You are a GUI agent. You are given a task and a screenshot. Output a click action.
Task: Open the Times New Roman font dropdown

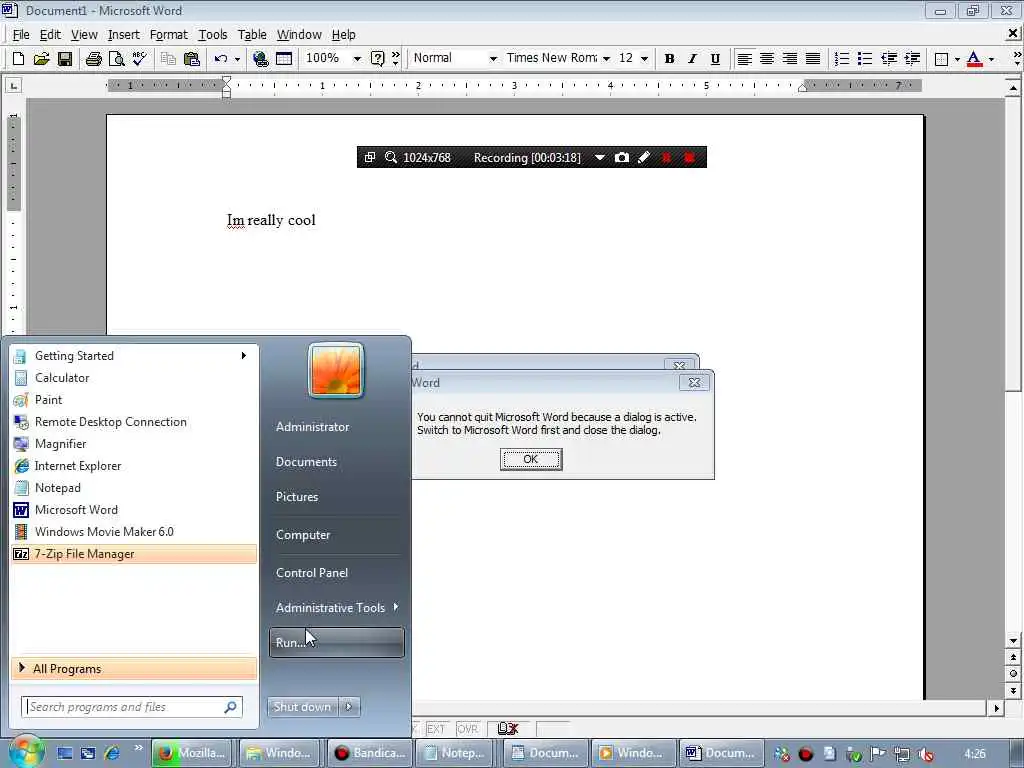point(606,59)
